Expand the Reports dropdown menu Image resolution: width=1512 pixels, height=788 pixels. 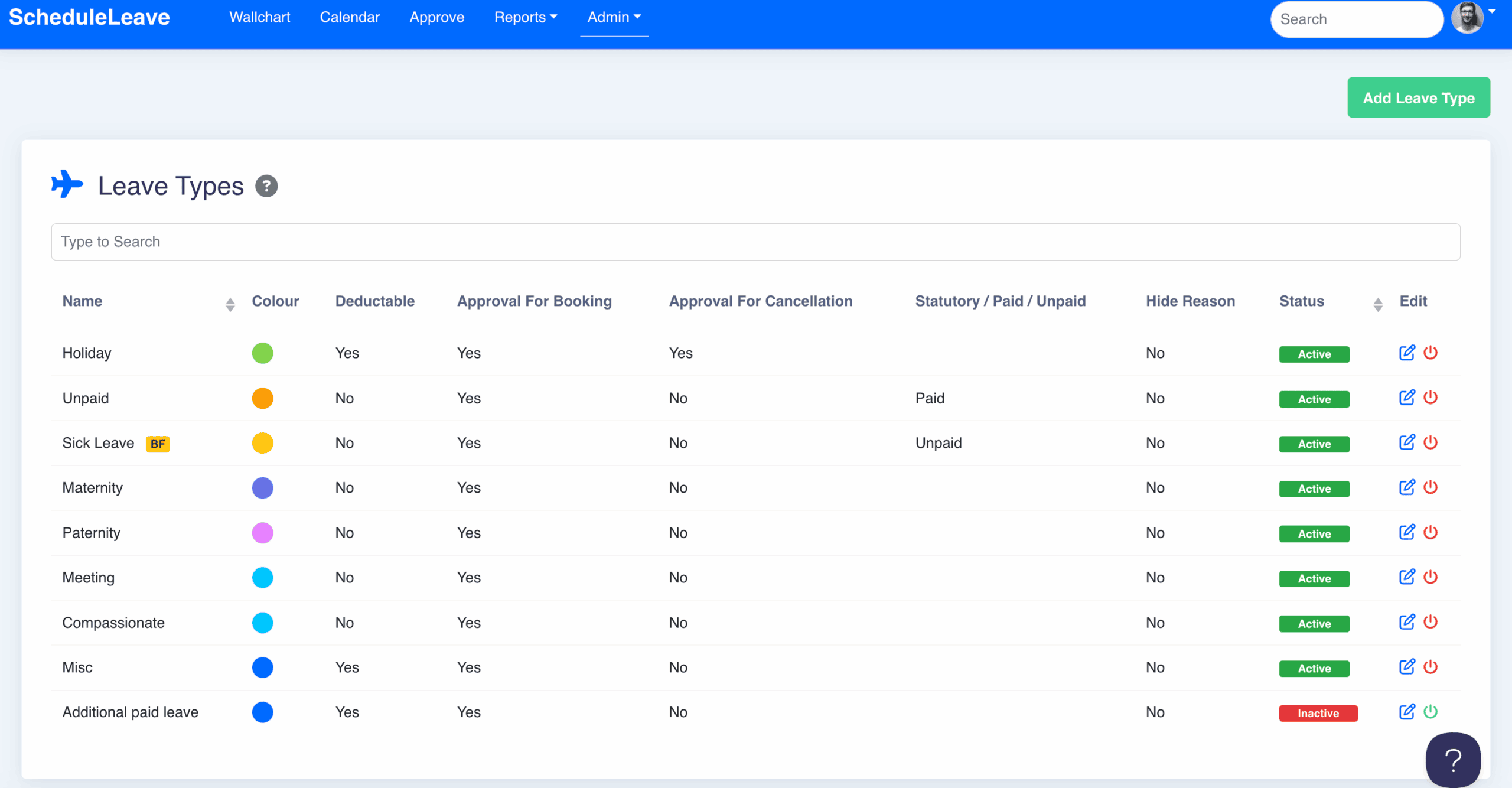click(525, 17)
